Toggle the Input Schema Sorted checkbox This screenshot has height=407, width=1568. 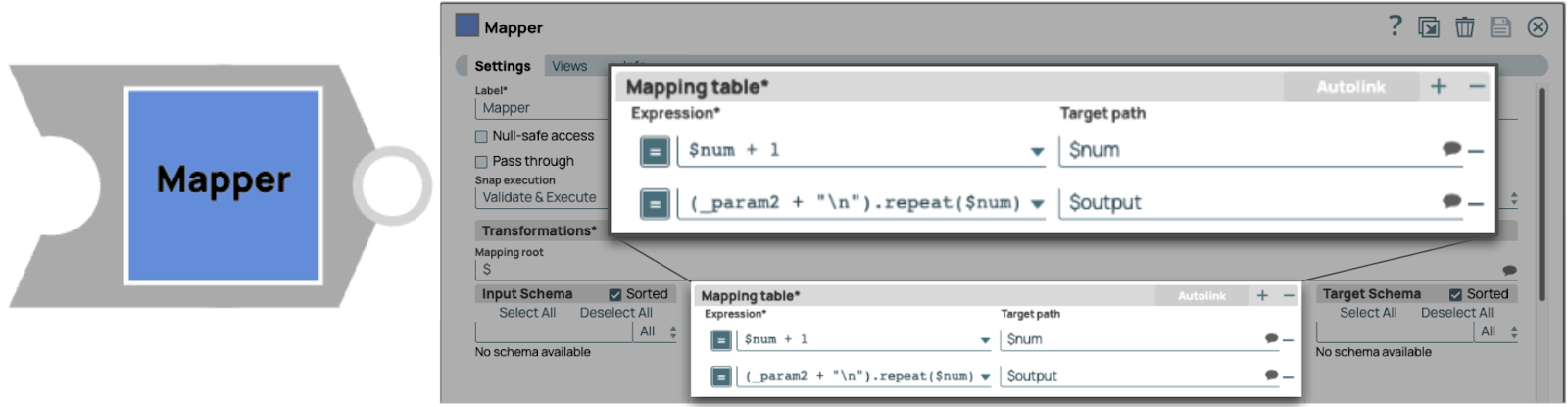[615, 294]
